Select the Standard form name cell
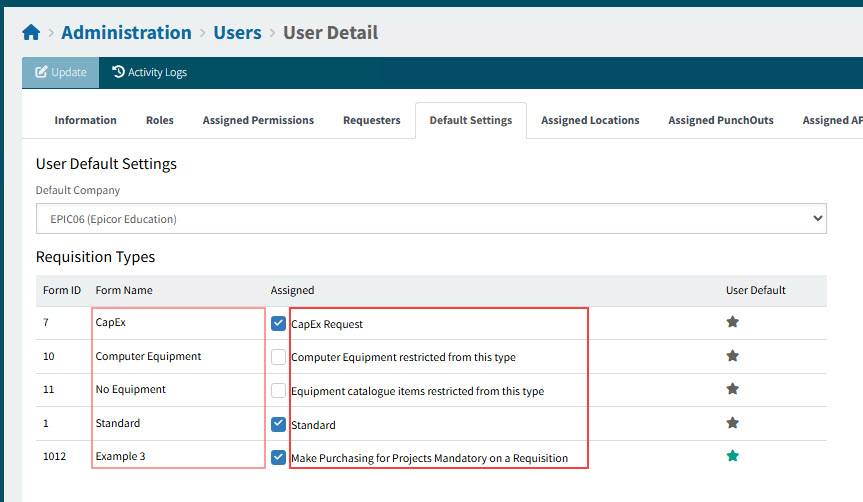 coord(118,423)
